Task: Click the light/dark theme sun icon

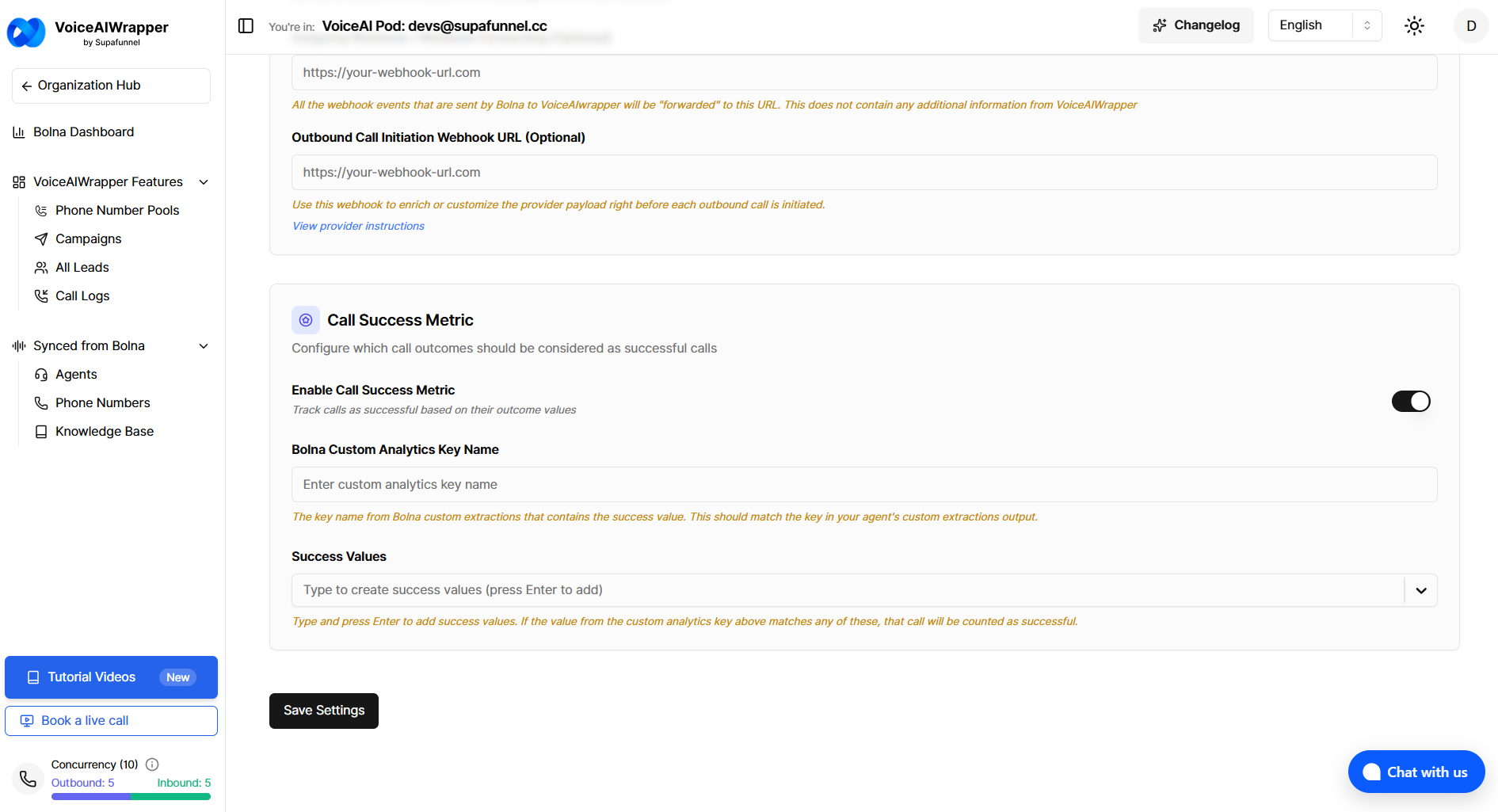Action: [1414, 26]
